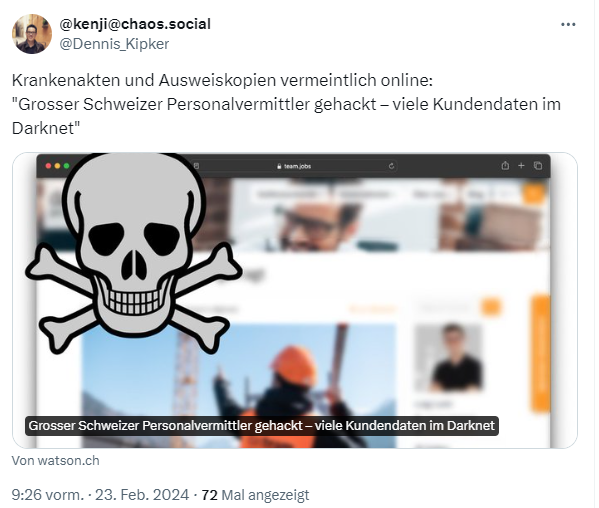The image size is (599, 508).
Task: Click the tab overview icon in preview
Action: (538, 166)
